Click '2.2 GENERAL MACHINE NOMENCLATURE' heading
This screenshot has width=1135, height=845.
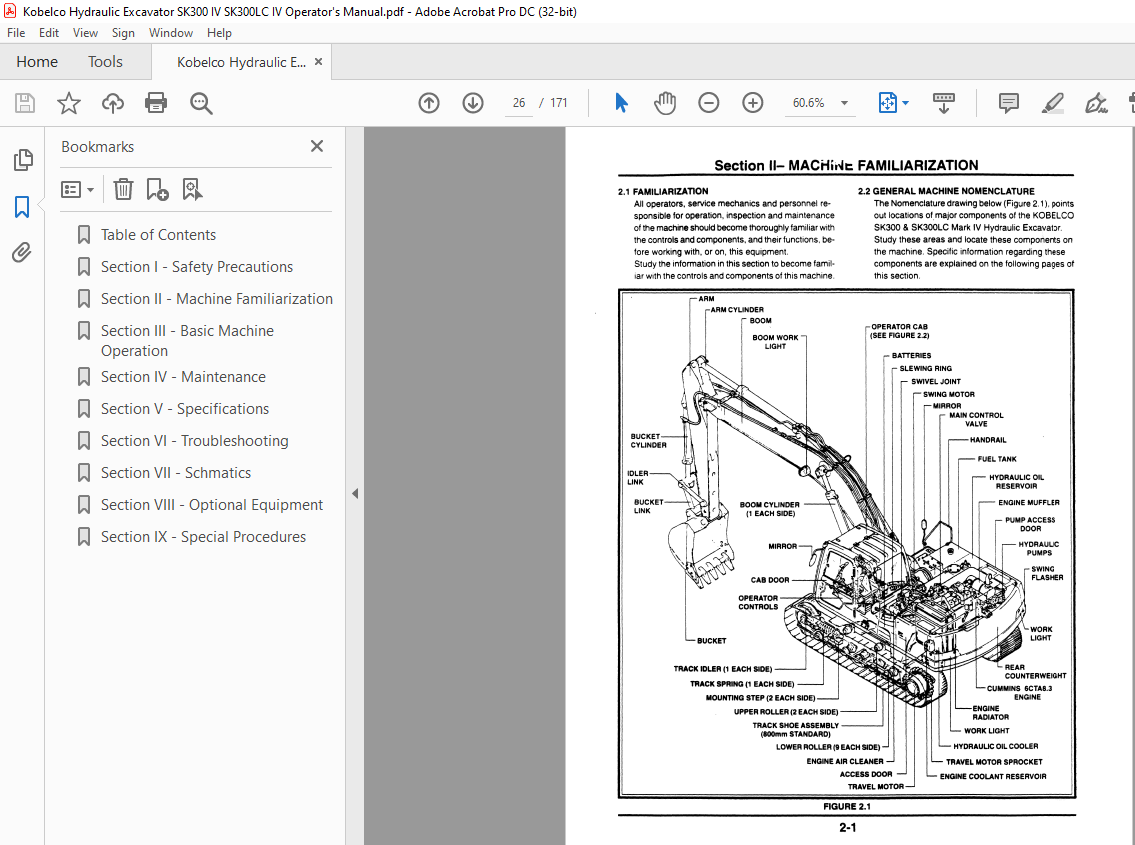tap(946, 191)
